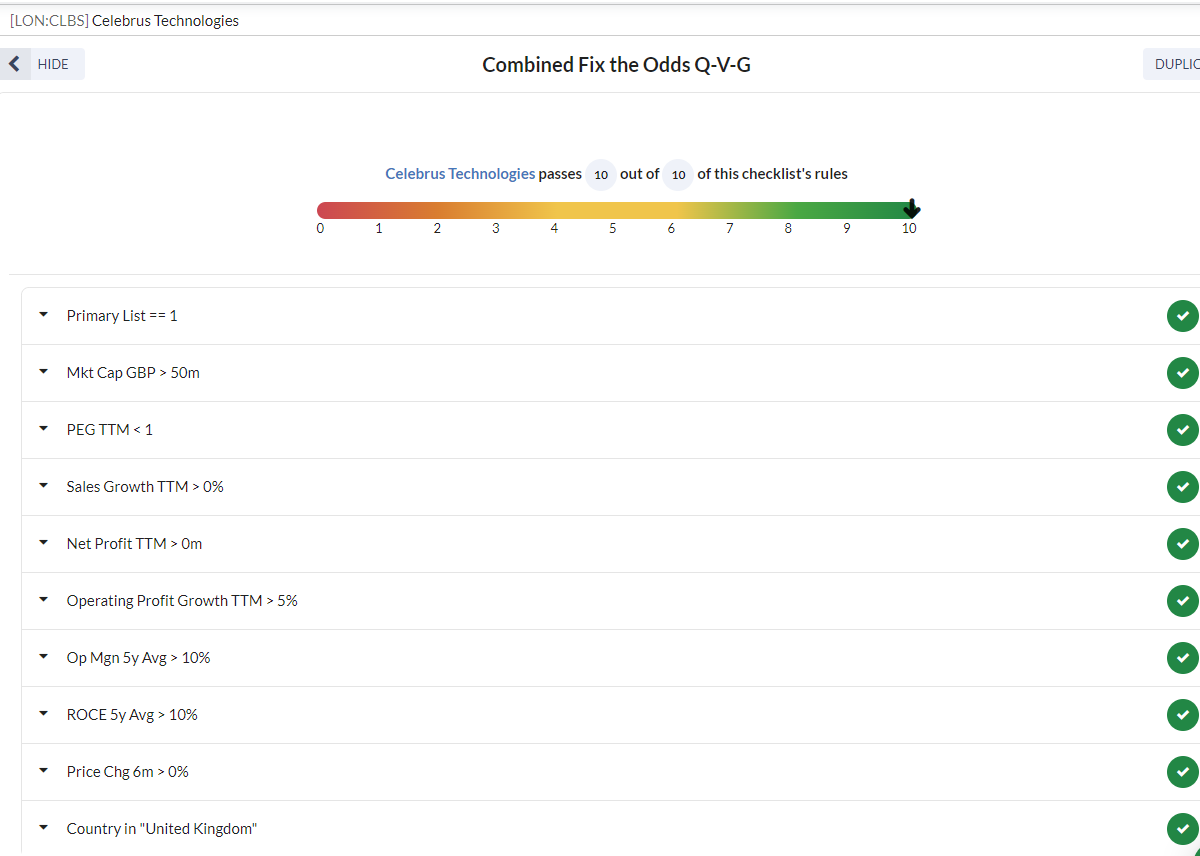The width and height of the screenshot is (1200, 856).
Task: Click green checkmark beside PEG TTM < 1
Action: coord(1182,430)
